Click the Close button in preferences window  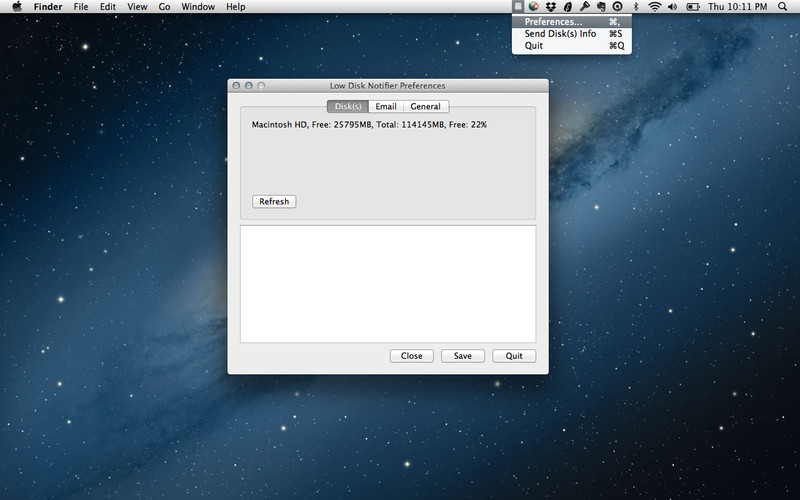412,356
